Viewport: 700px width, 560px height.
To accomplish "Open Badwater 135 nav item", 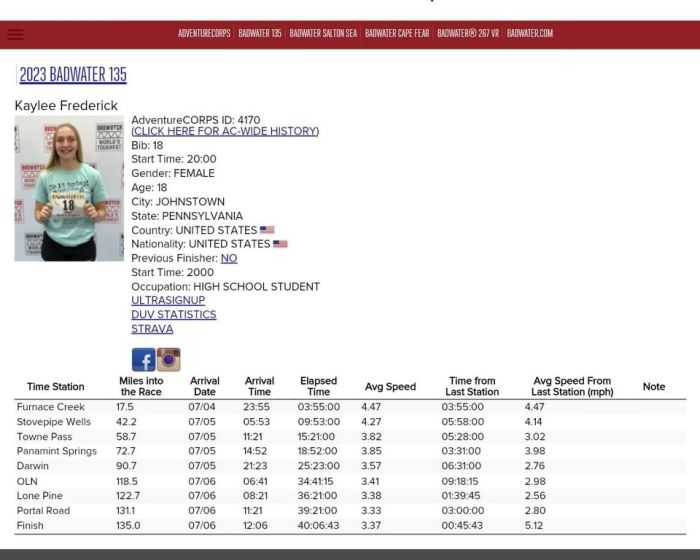I will (x=260, y=34).
